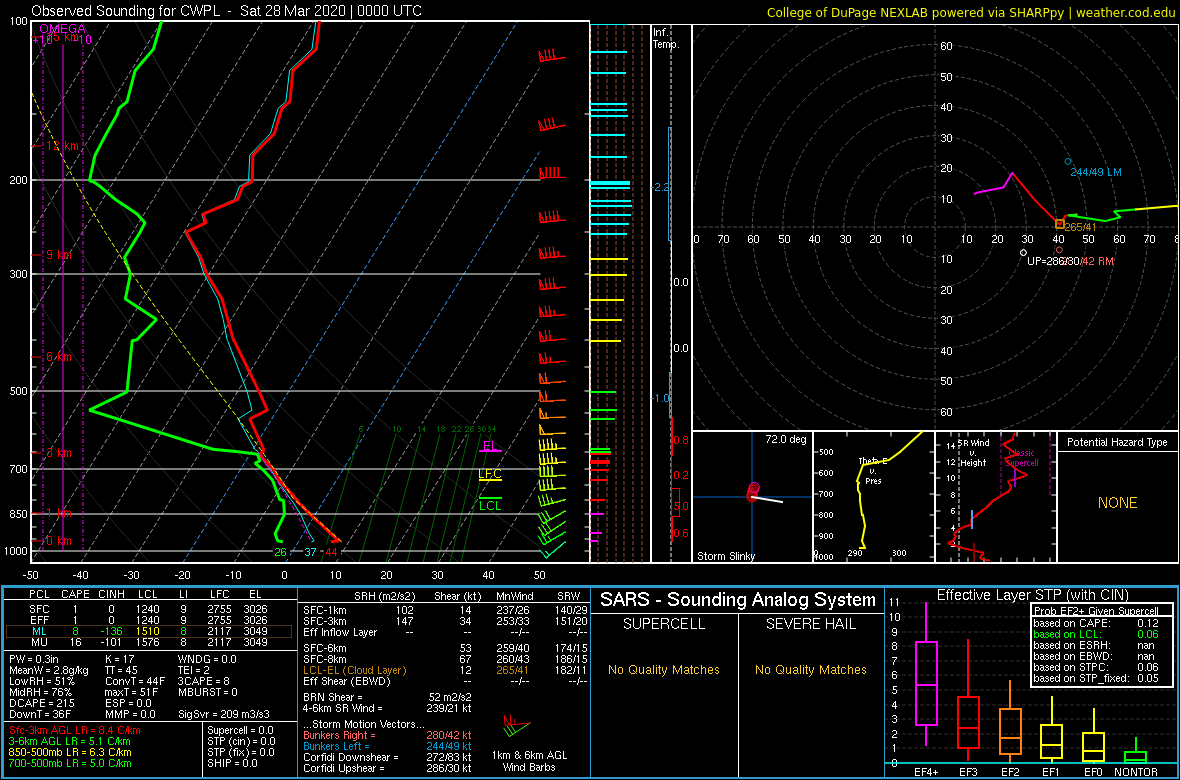Click the surface temperature value 44
Screen dimensions: 1180x780
coord(332,553)
